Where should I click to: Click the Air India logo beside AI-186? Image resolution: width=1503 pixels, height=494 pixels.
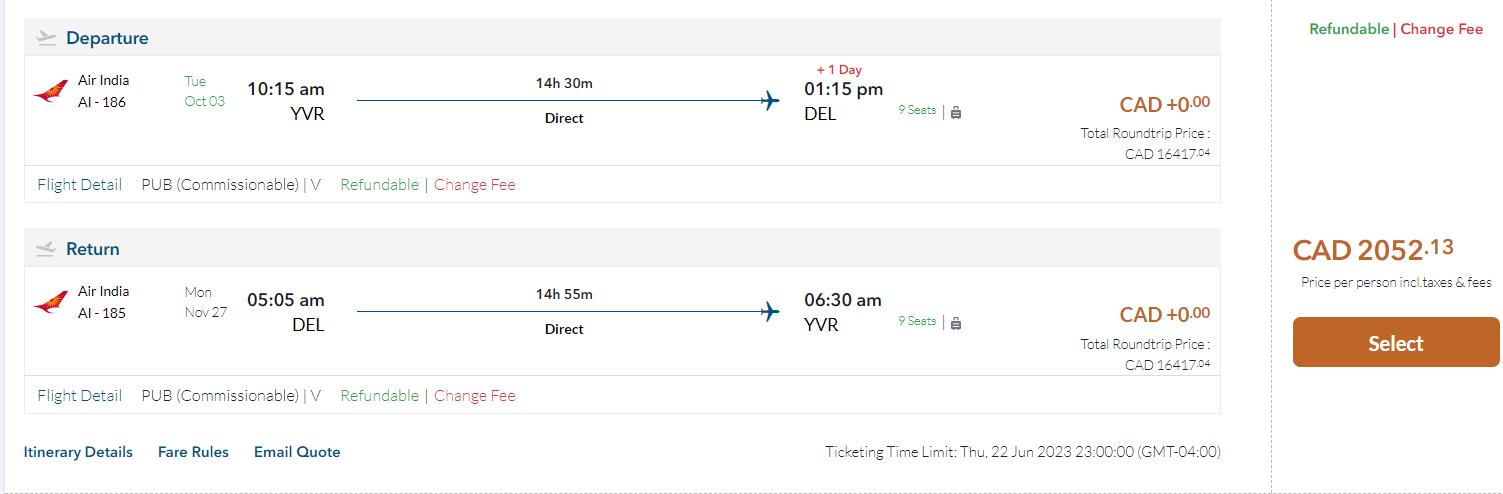point(50,92)
